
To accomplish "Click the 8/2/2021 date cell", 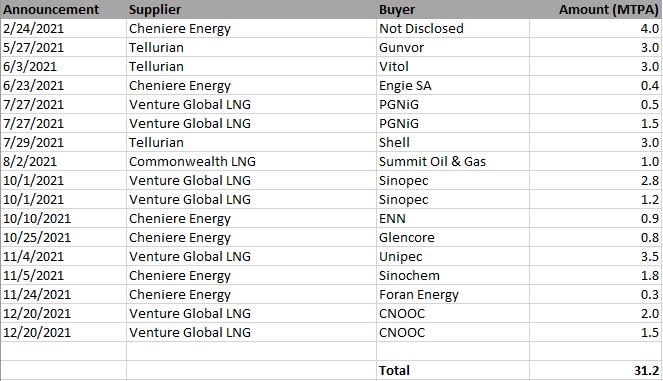I will point(63,162).
